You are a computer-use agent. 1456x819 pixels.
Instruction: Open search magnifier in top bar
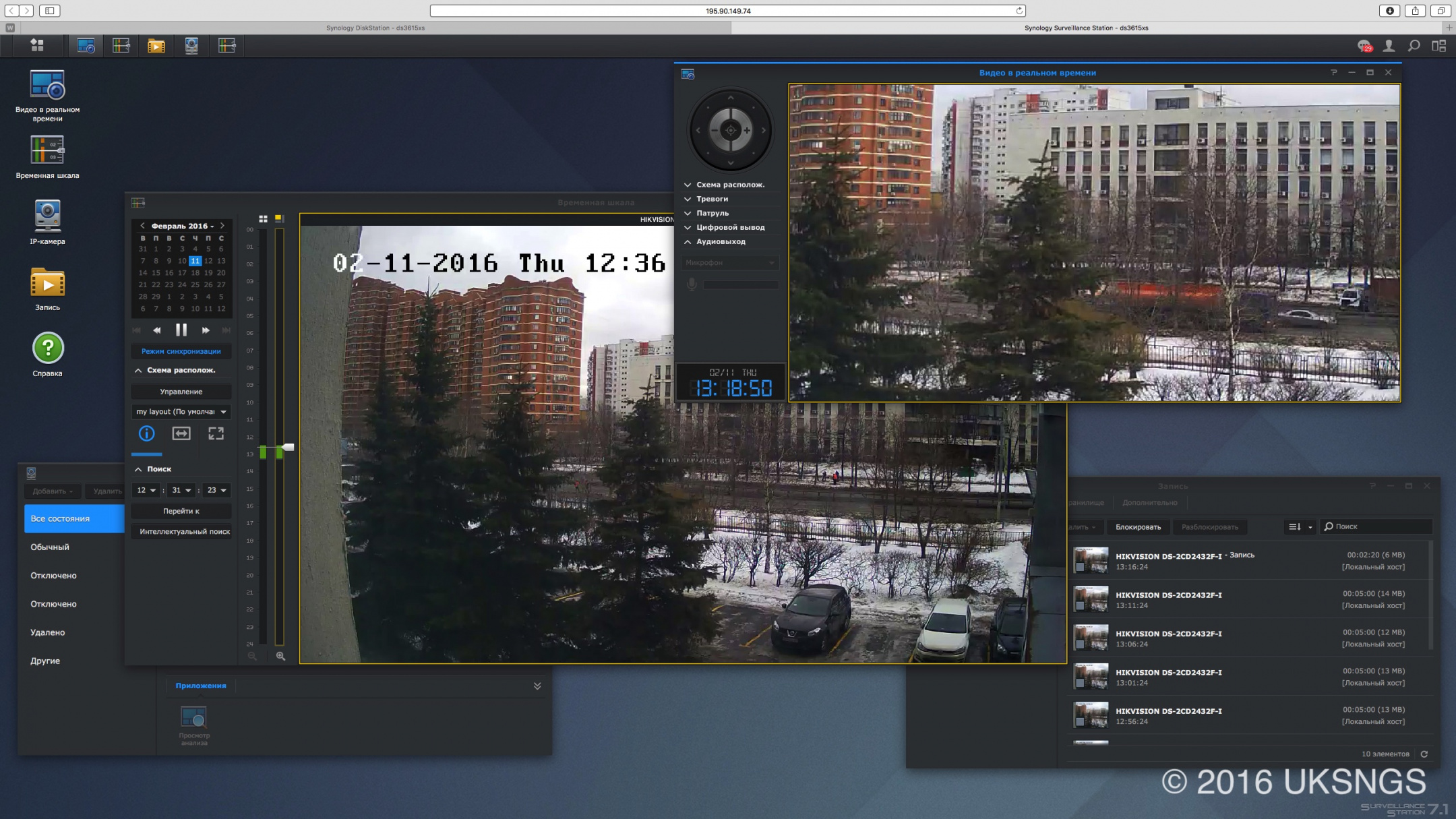pos(1414,46)
